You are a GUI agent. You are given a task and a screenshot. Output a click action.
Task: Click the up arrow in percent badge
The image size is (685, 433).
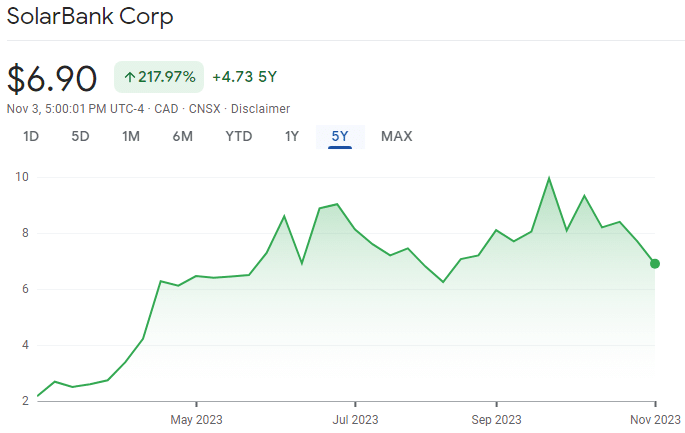[129, 77]
